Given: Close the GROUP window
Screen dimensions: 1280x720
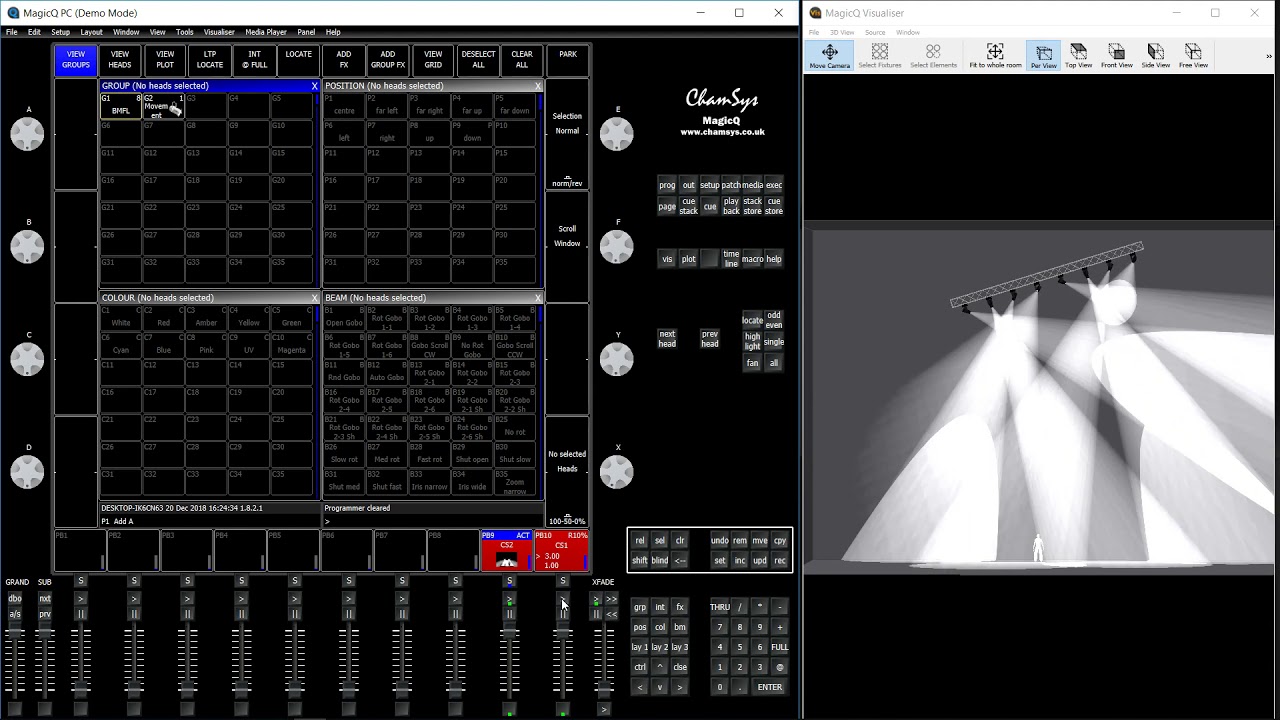Looking at the screenshot, I should pyautogui.click(x=314, y=86).
